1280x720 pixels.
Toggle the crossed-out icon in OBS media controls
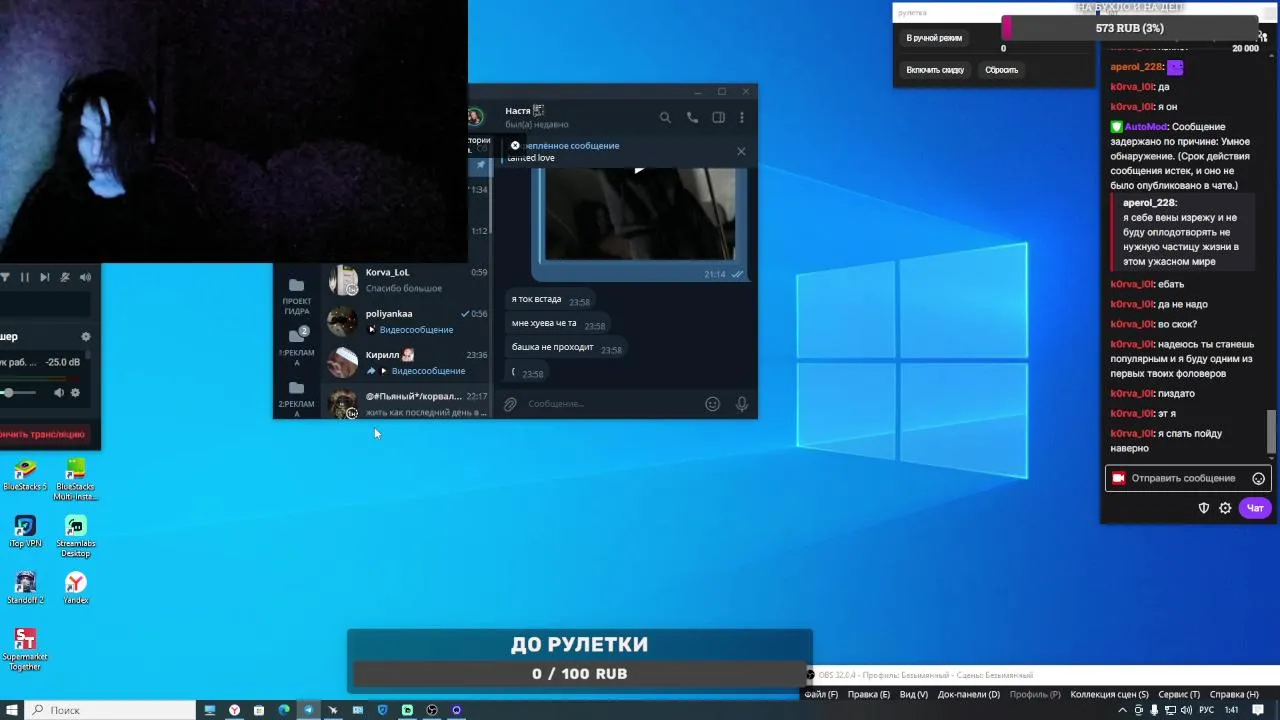(65, 277)
